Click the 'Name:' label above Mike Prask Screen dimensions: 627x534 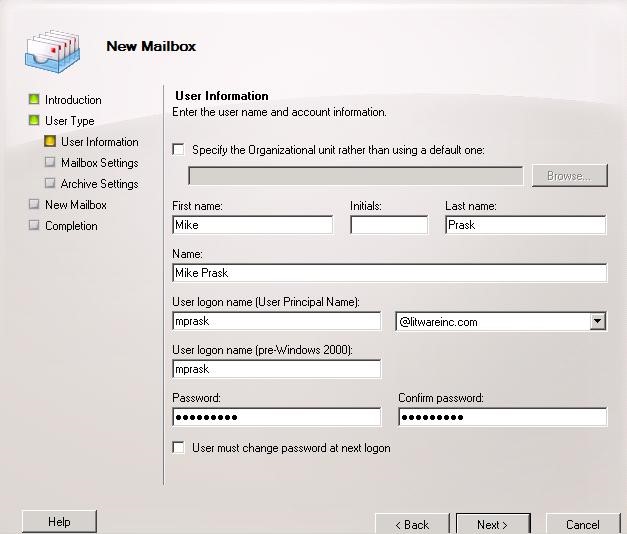pos(188,254)
